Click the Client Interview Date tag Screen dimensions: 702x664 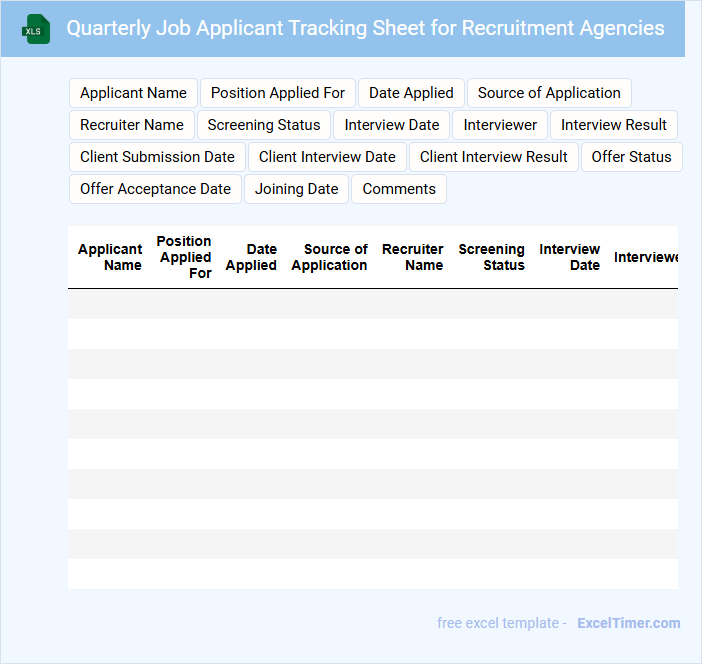(327, 157)
